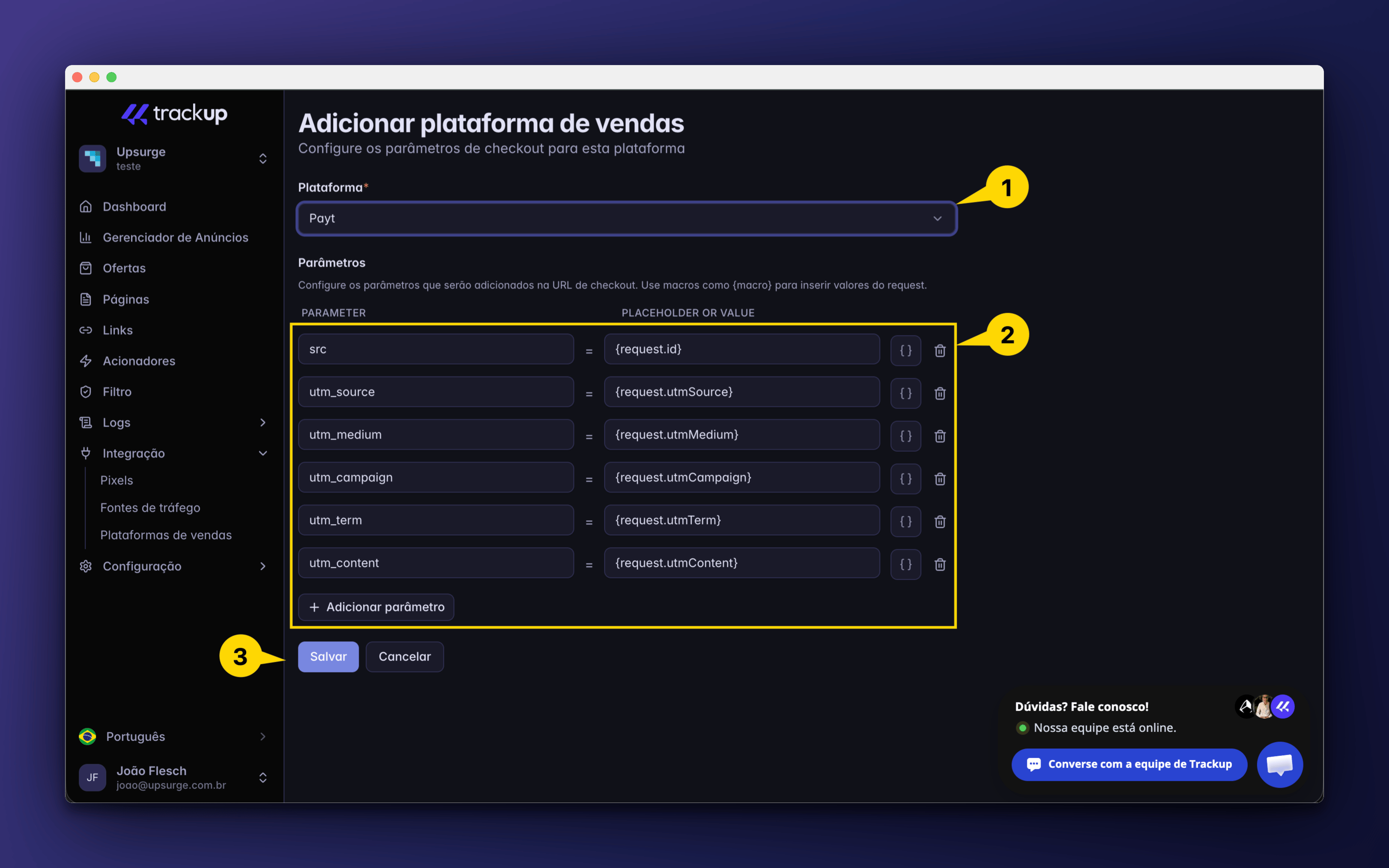Open the Português language chevron
The width and height of the screenshot is (1389, 868).
pos(262,737)
